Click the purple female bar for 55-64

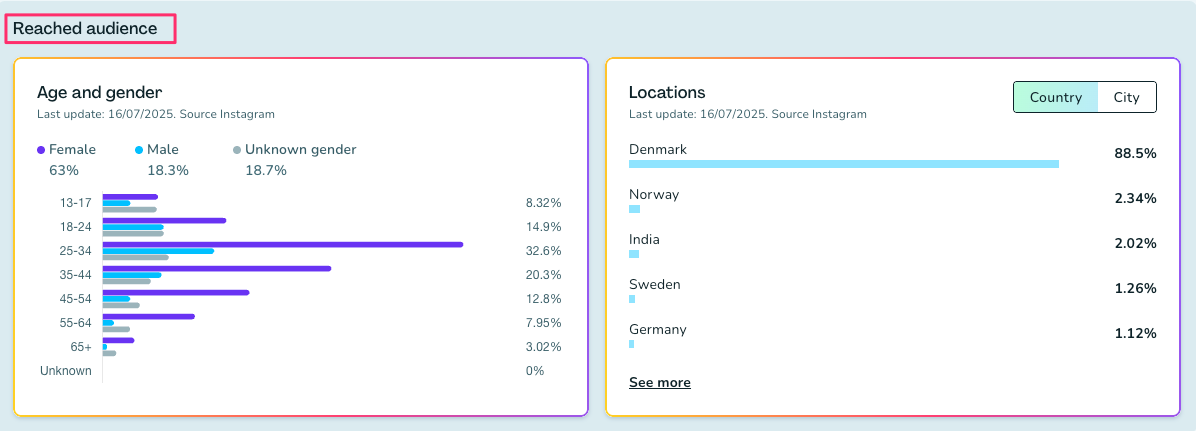pos(148,316)
